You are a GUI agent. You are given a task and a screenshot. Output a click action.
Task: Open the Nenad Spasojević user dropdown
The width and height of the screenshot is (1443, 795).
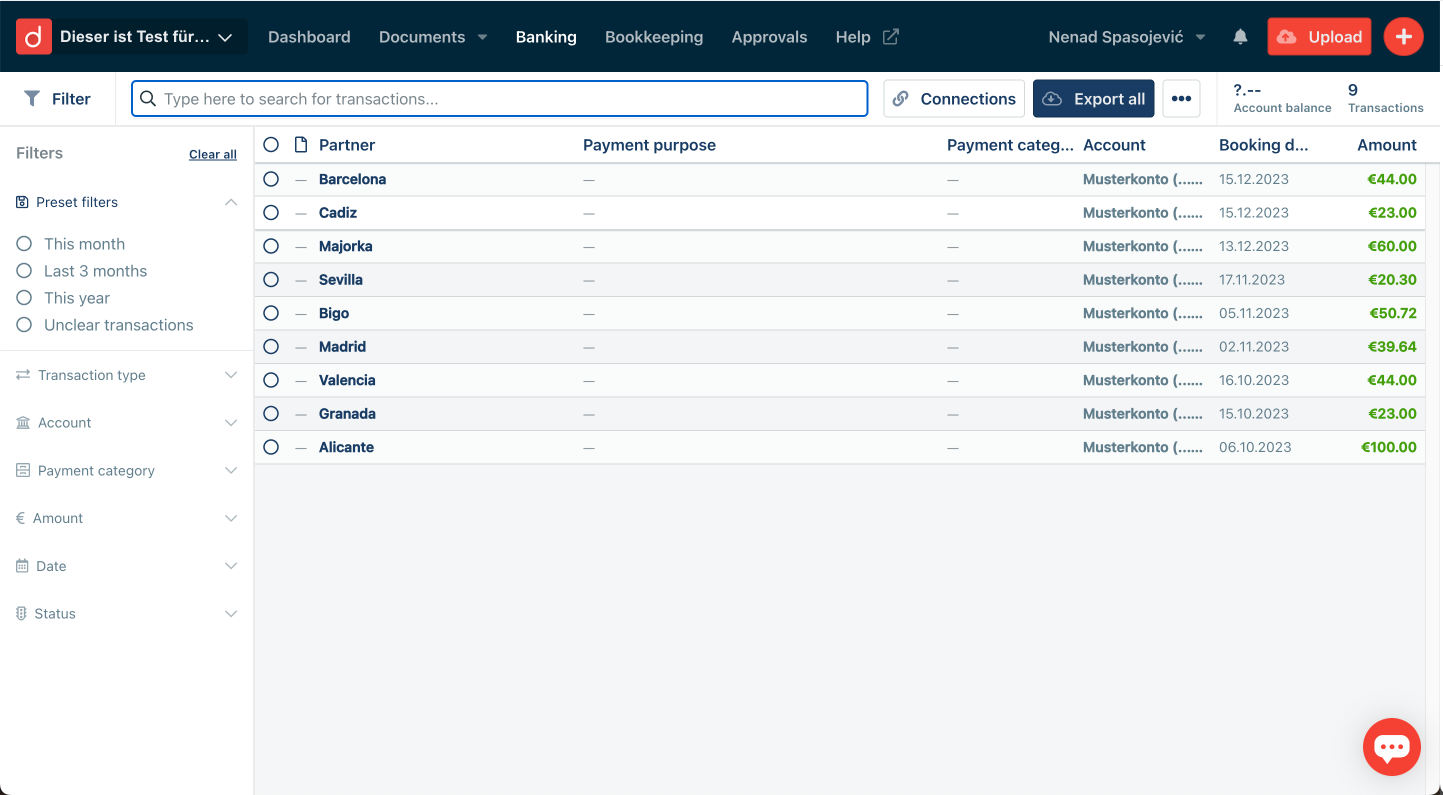(x=1126, y=37)
